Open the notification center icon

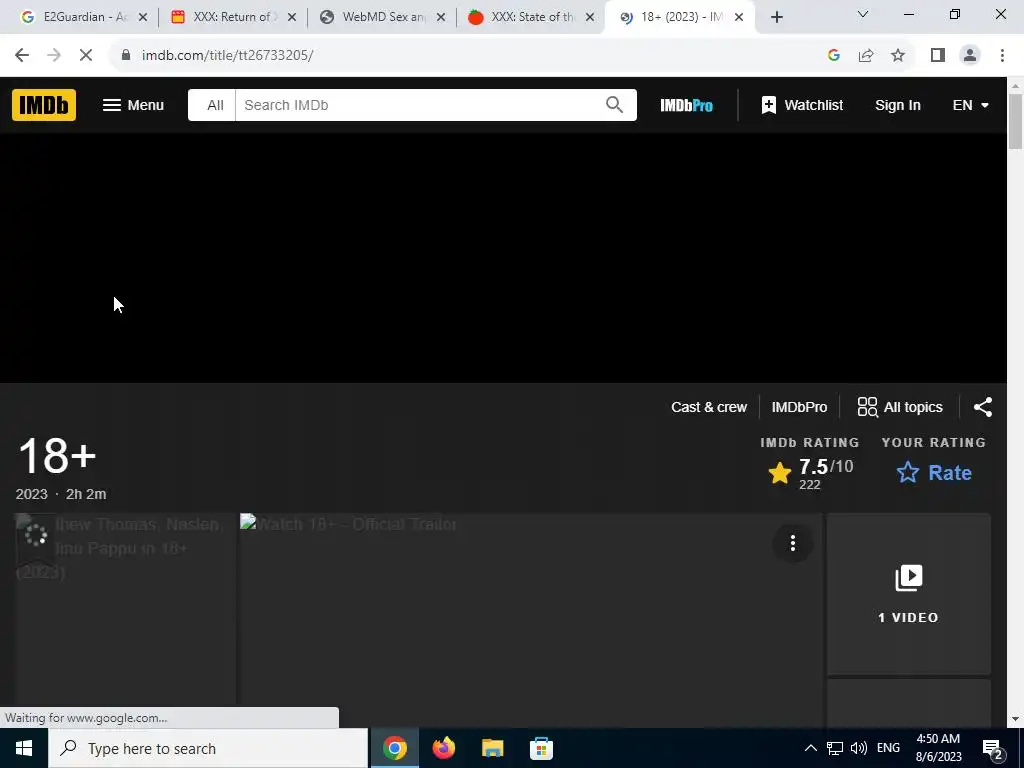tap(993, 748)
